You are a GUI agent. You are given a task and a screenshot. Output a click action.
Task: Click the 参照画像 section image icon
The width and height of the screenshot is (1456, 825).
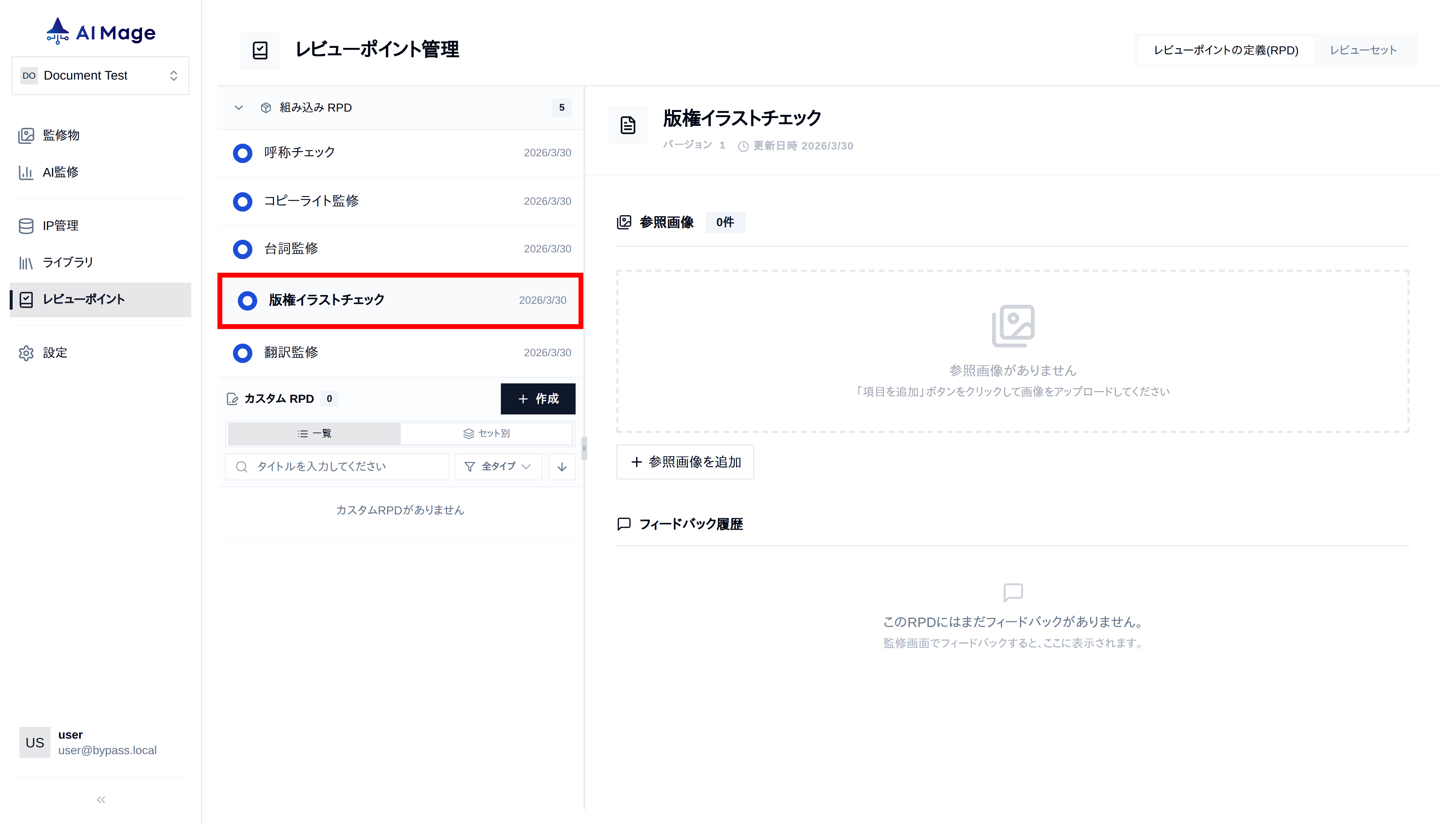tap(624, 222)
